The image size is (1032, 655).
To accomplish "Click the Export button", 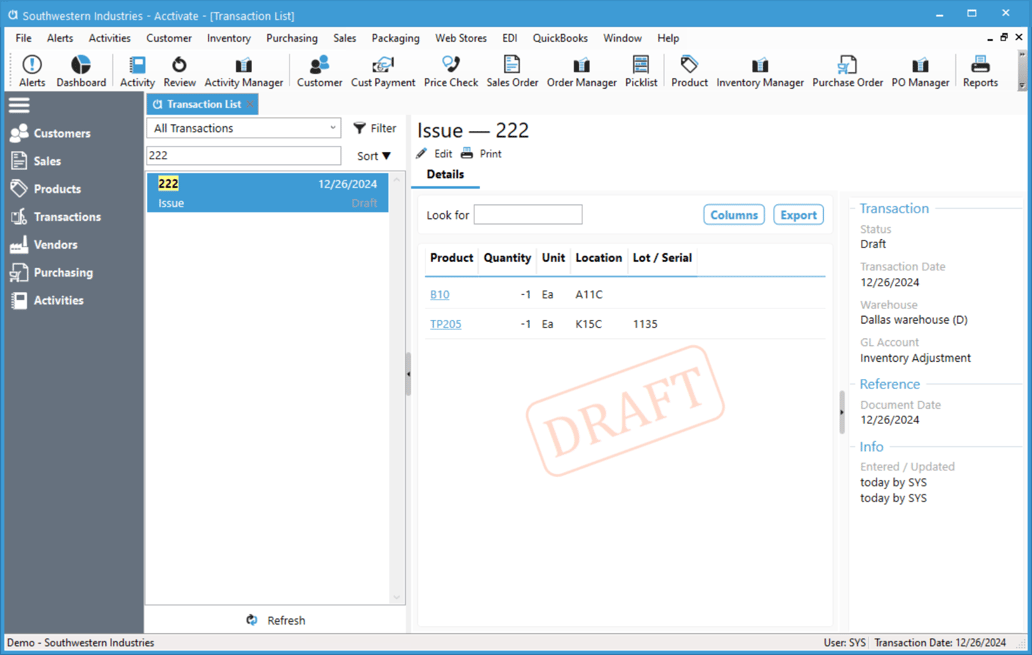I will [798, 215].
